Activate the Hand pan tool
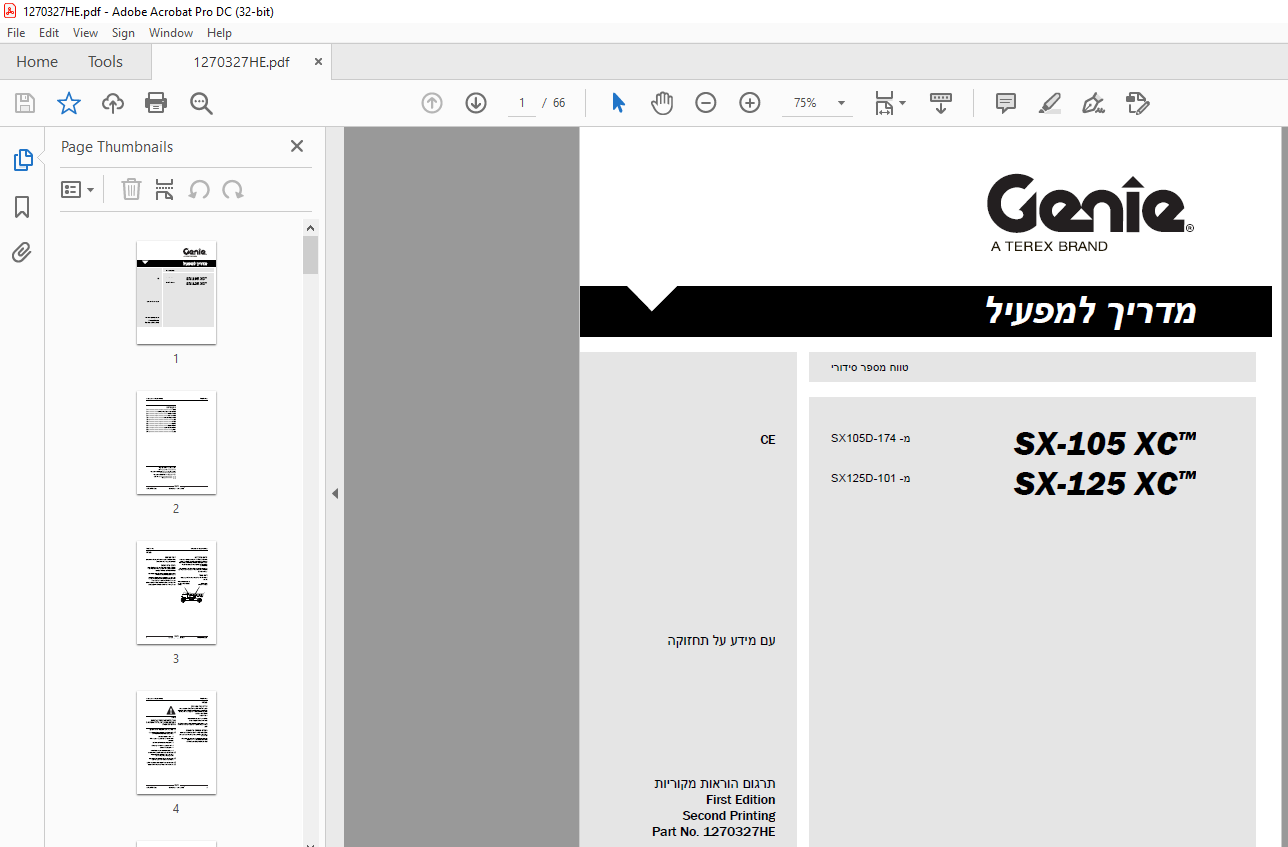The height and width of the screenshot is (847, 1288). (x=662, y=103)
